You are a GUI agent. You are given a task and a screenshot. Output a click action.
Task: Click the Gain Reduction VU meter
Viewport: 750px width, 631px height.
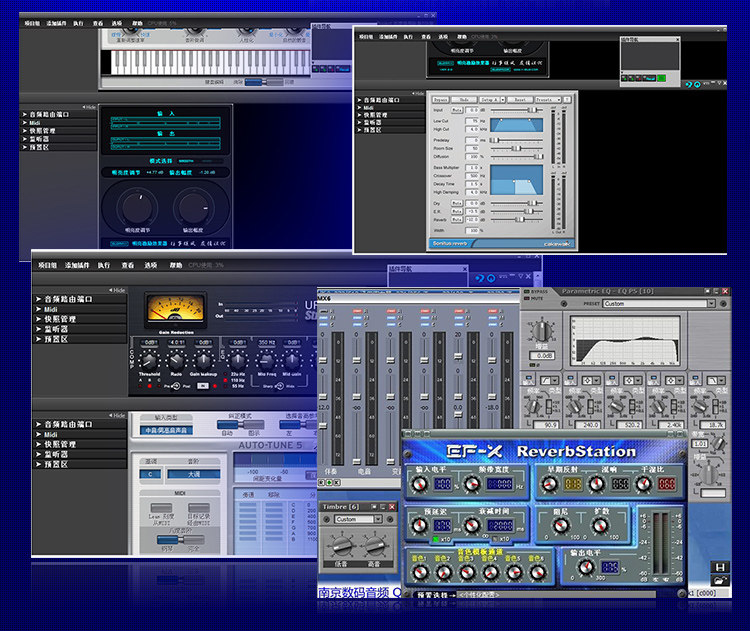(176, 310)
